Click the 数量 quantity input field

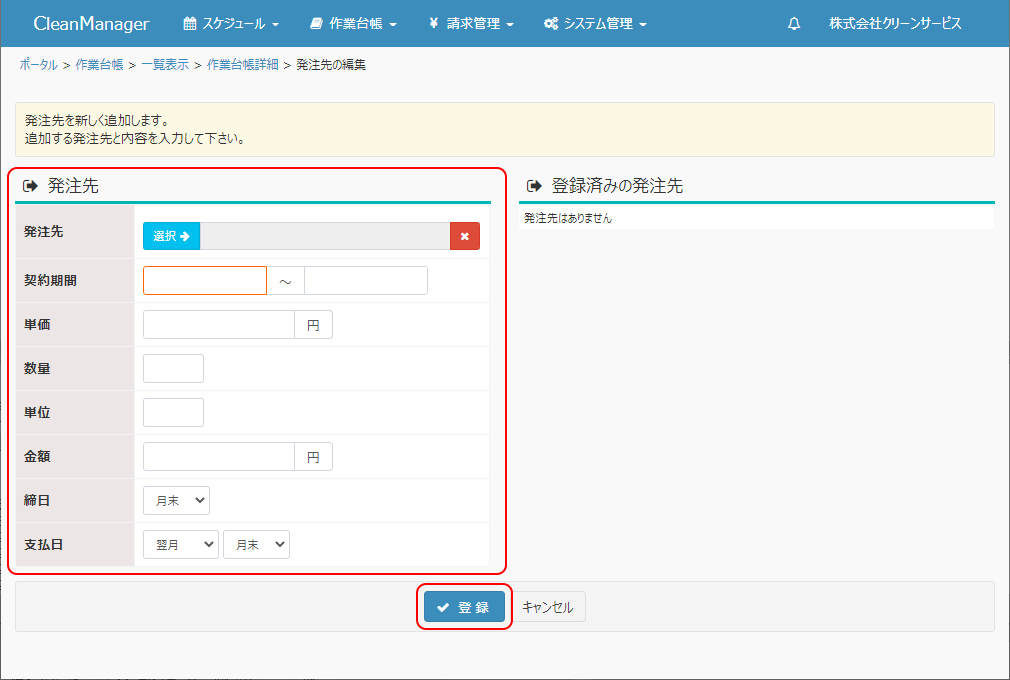click(x=173, y=369)
